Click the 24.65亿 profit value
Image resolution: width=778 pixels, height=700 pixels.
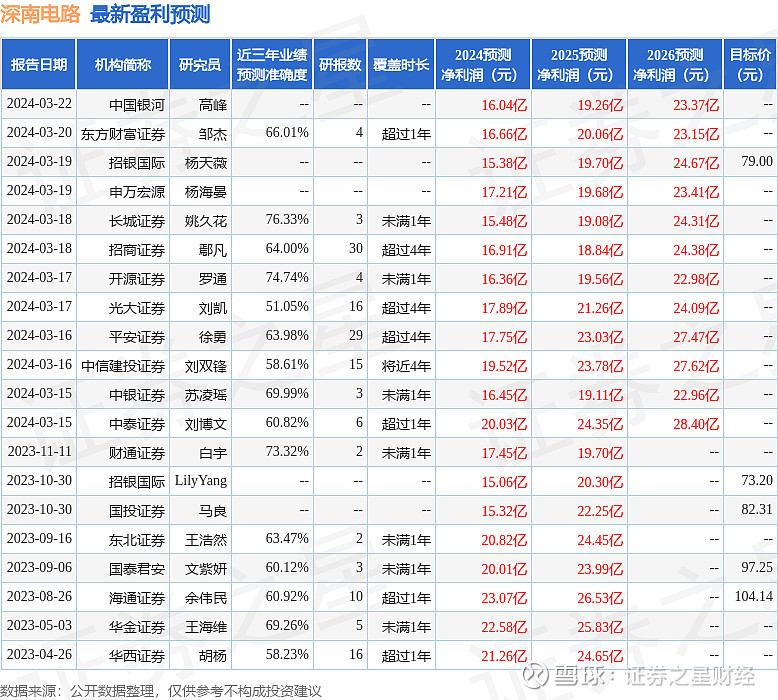(600, 656)
